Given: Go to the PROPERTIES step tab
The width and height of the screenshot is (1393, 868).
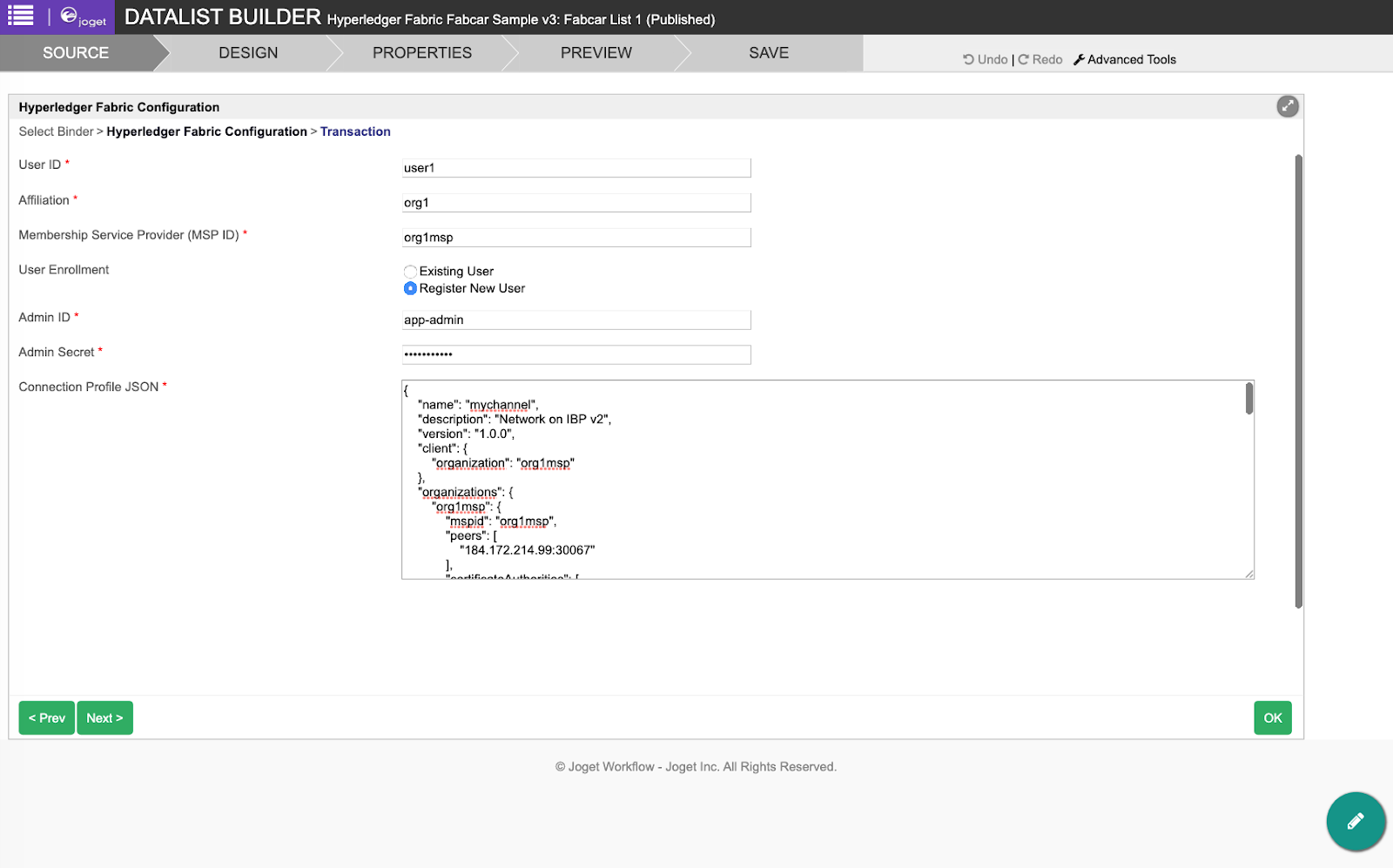Looking at the screenshot, I should coord(422,53).
